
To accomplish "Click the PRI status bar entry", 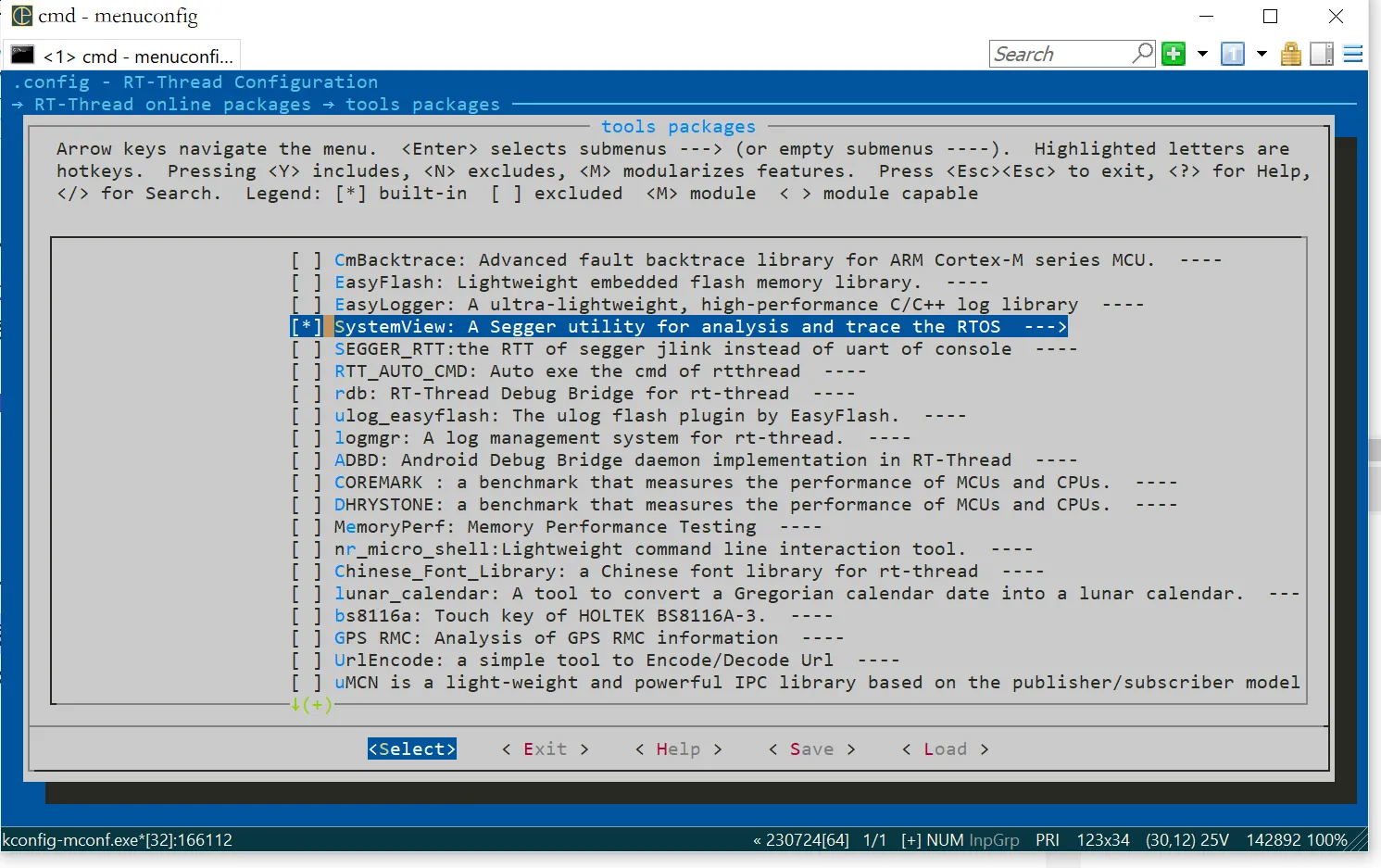I will [1048, 840].
